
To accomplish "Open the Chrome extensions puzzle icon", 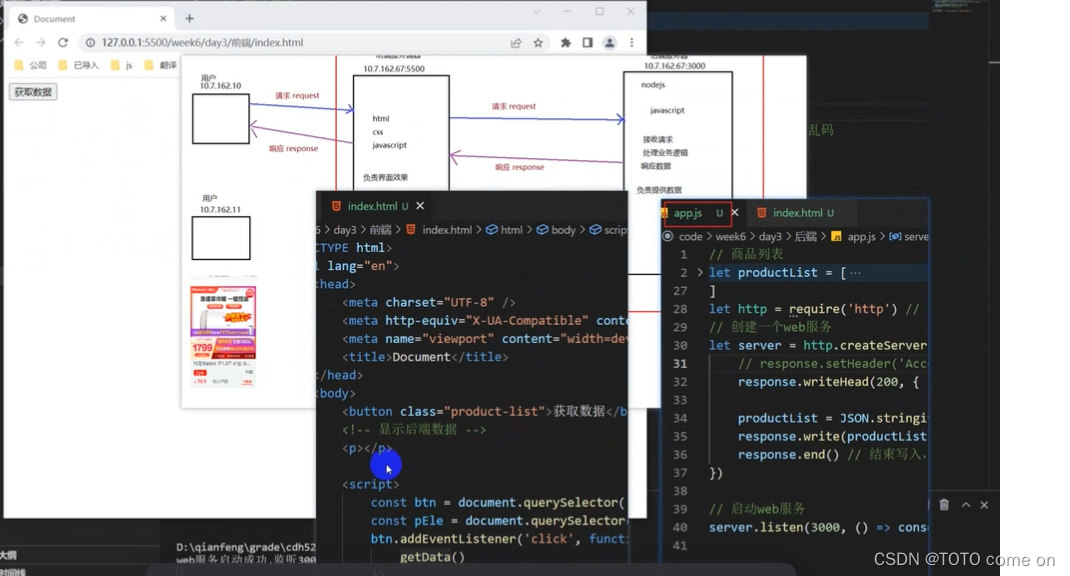I will pyautogui.click(x=564, y=42).
